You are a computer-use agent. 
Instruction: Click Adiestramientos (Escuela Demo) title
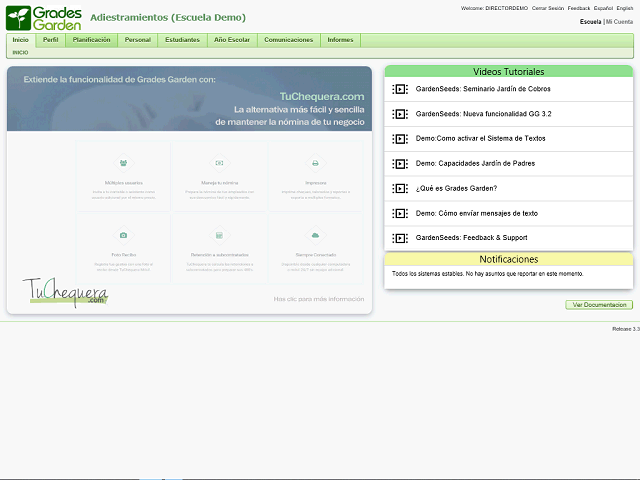168,18
